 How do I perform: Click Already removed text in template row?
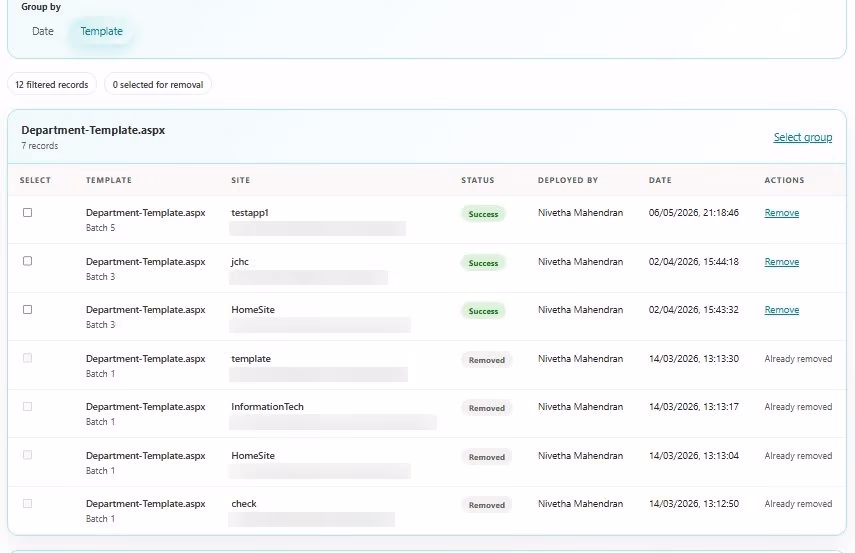click(798, 359)
